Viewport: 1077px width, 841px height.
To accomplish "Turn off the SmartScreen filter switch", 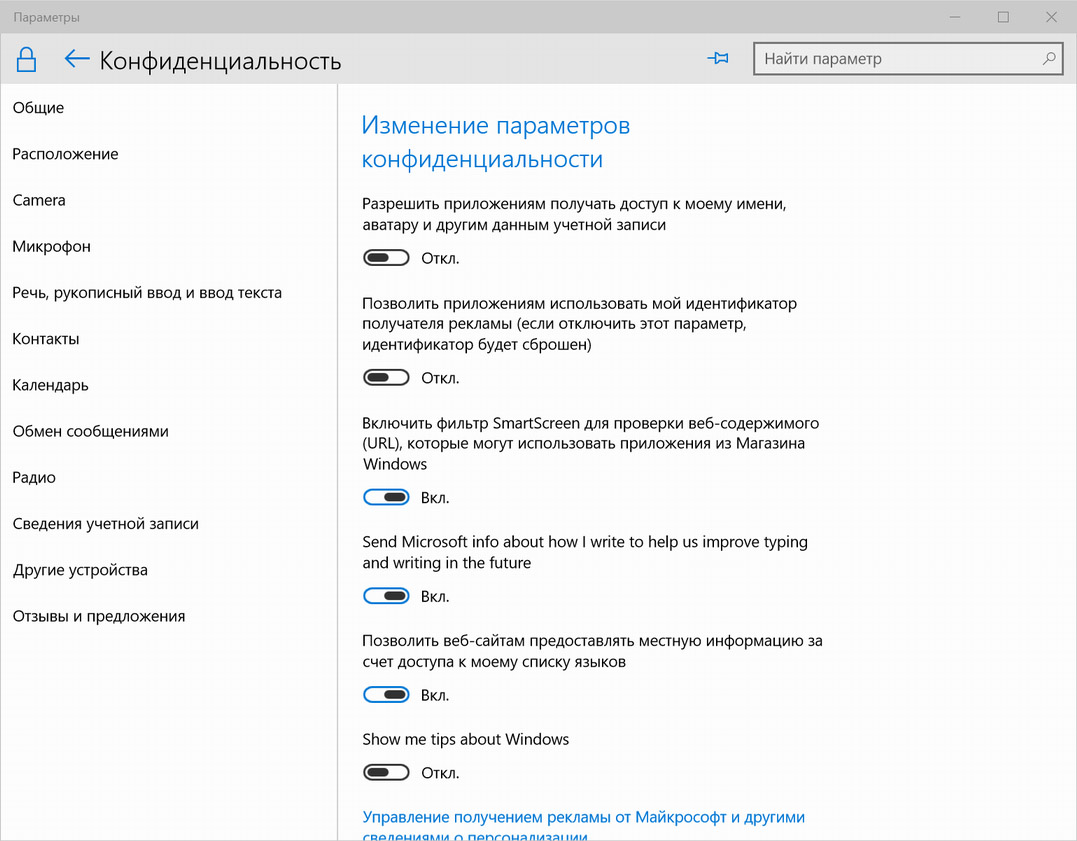I will (x=386, y=497).
